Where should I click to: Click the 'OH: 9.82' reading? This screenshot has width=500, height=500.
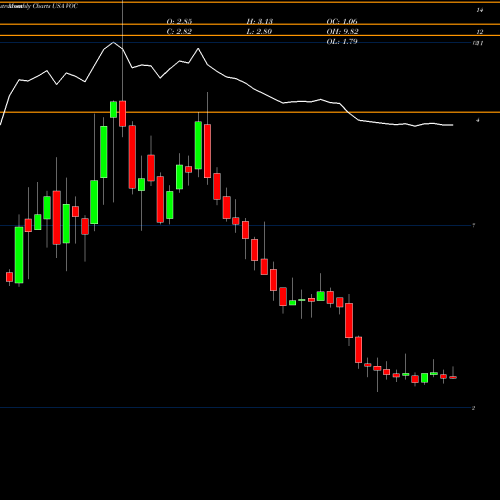point(342,31)
